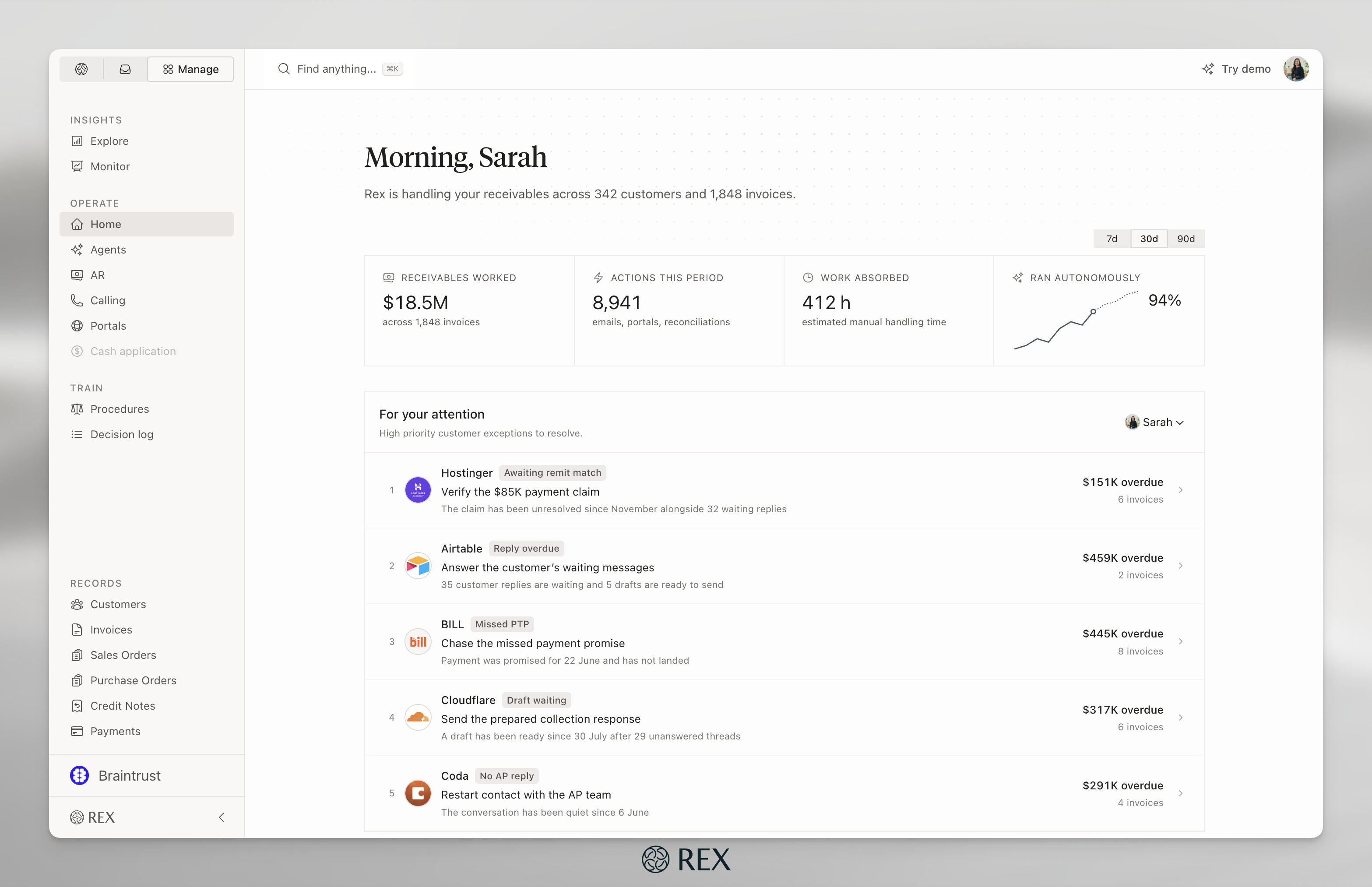This screenshot has width=1372, height=887.
Task: Click the Cloudflare logo icon
Action: coord(418,717)
